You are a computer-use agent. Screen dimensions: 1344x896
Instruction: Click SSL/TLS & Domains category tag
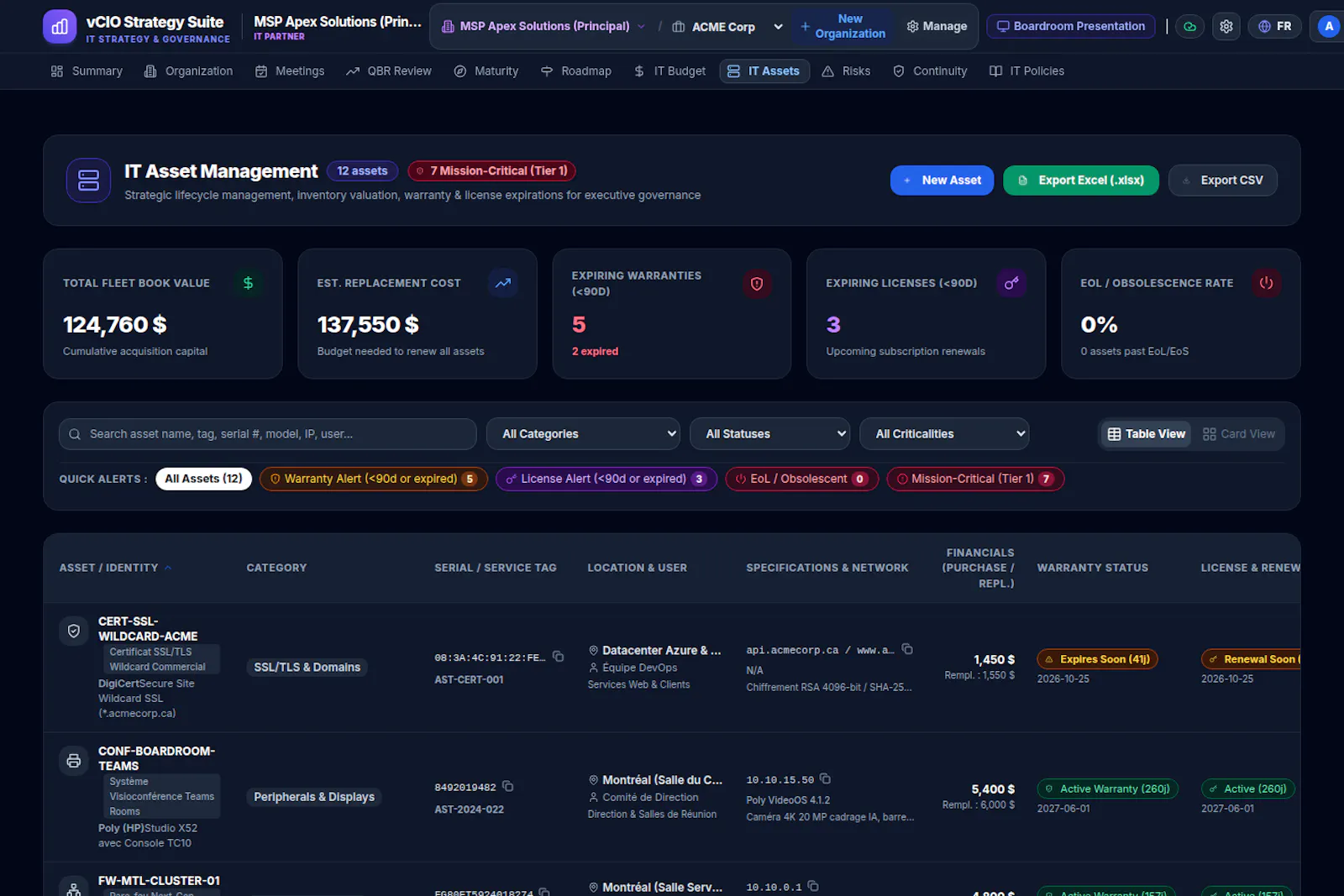pyautogui.click(x=307, y=668)
